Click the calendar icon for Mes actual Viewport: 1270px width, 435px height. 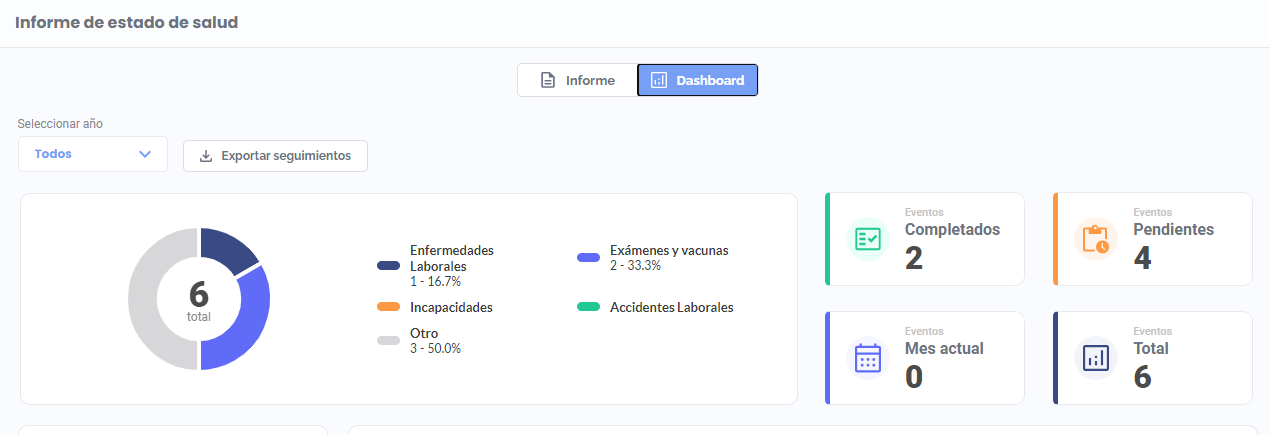click(868, 358)
